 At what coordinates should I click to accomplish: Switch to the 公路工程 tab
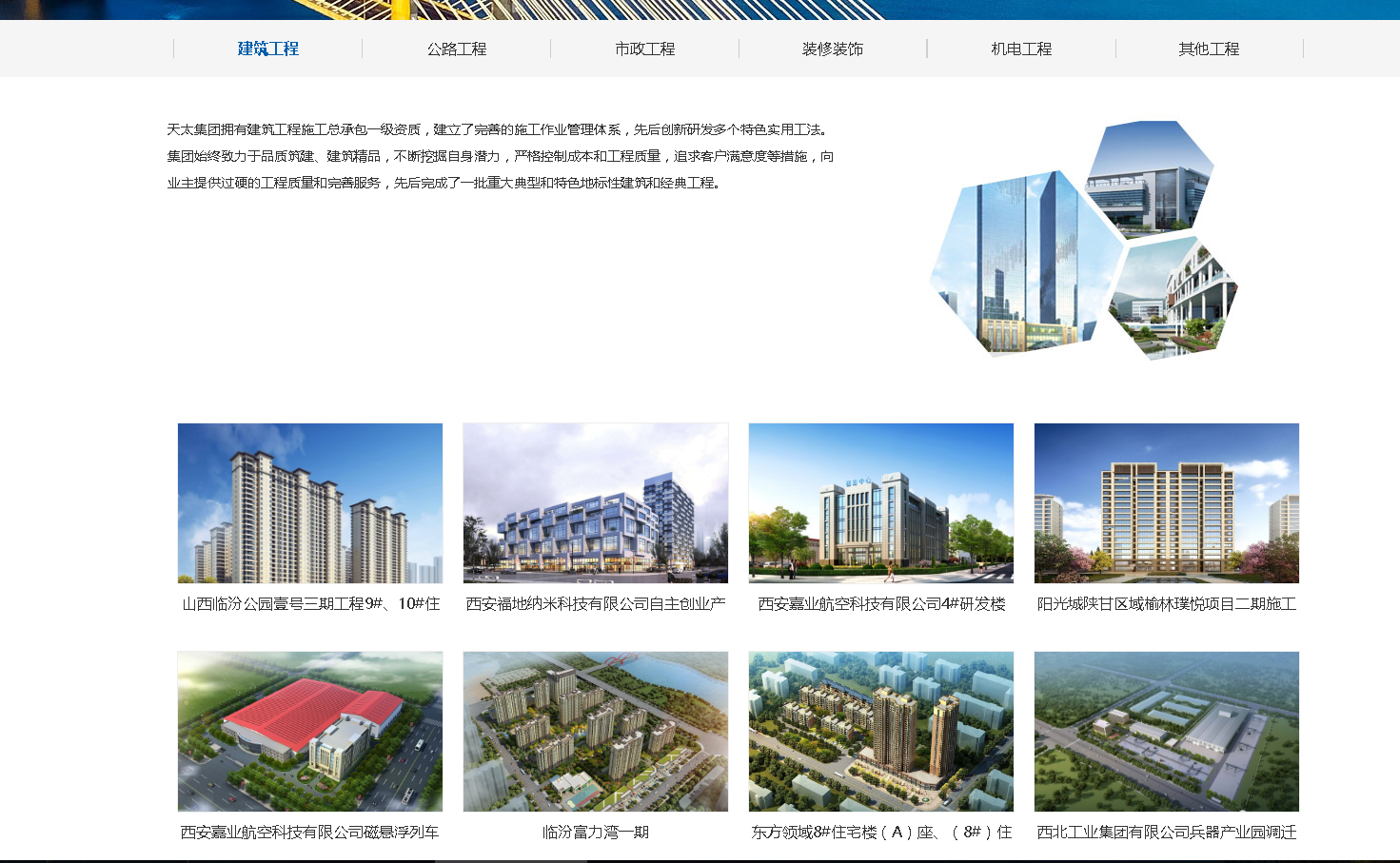(456, 49)
